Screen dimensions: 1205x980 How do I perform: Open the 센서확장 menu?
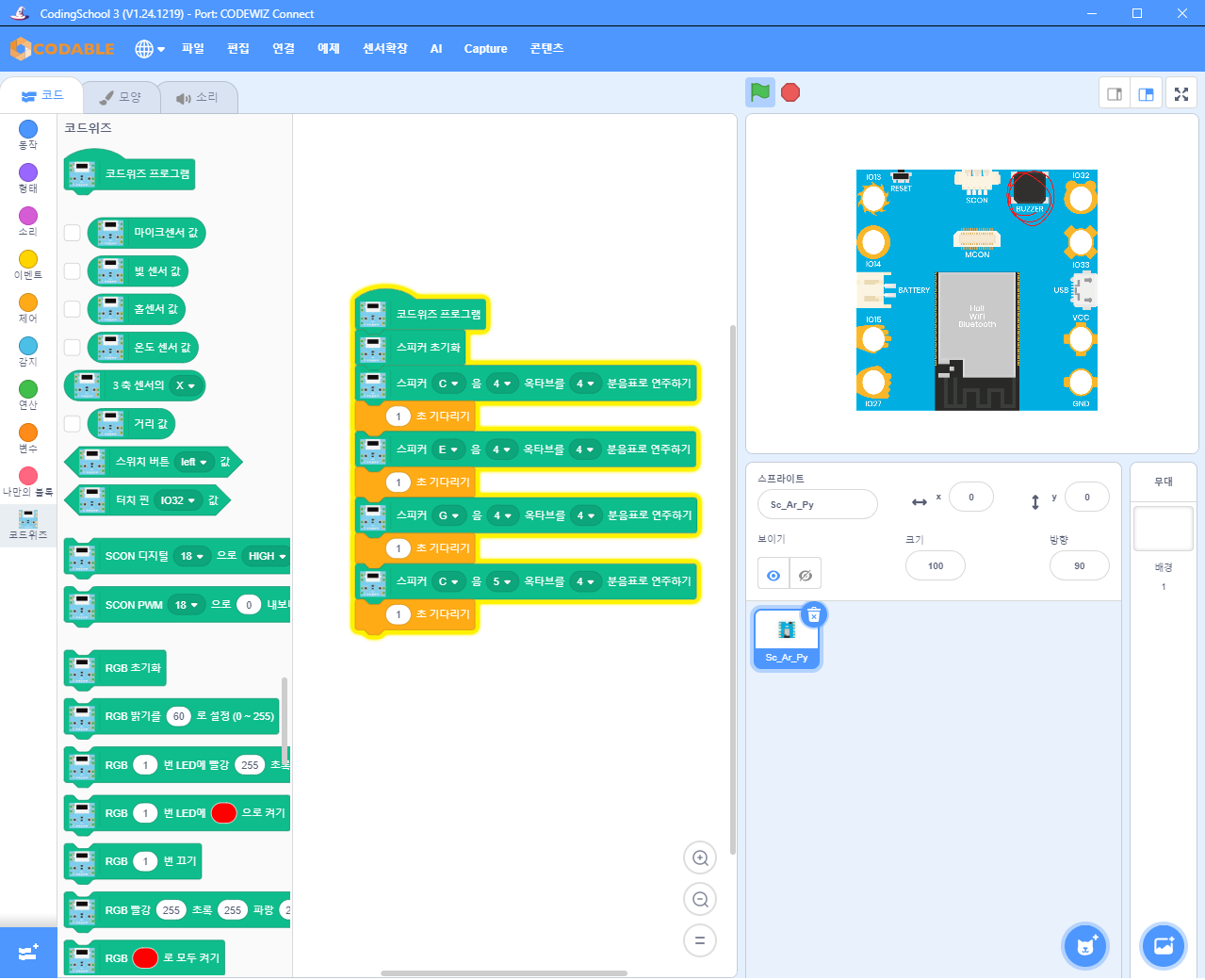point(384,49)
